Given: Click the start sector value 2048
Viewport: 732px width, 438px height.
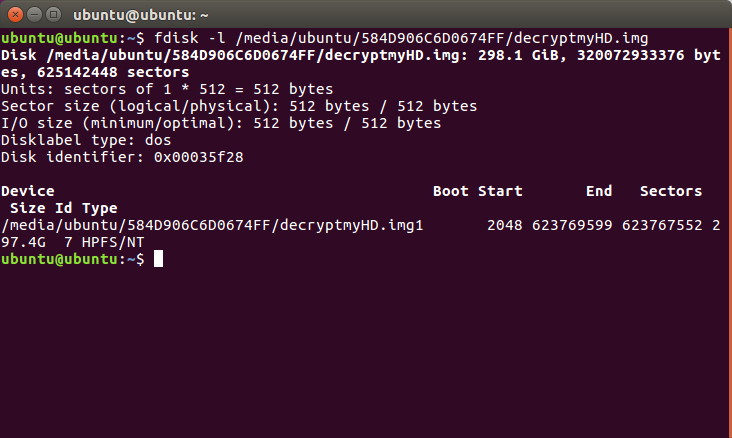Looking at the screenshot, I should pyautogui.click(x=505, y=225).
